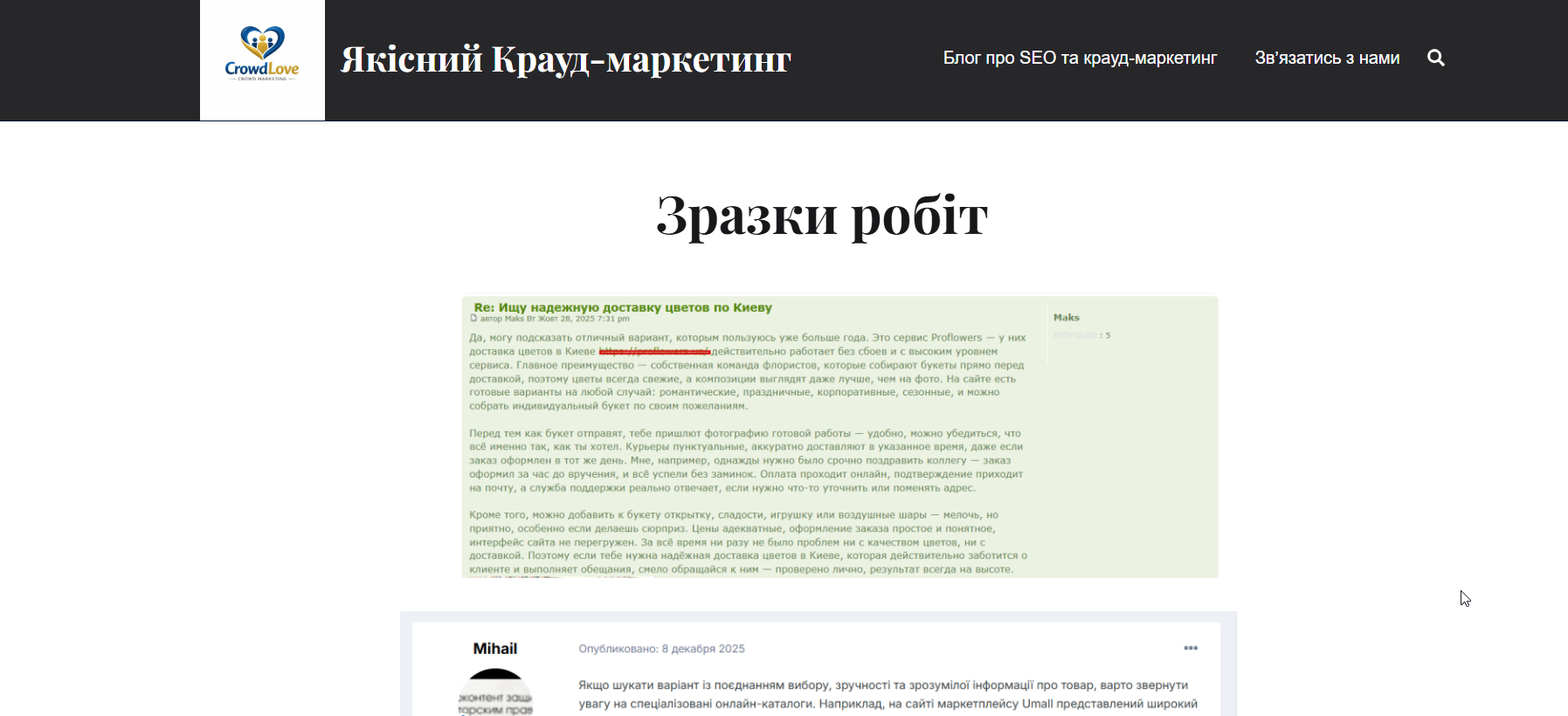1568x716 pixels.
Task: Click the CrowdLove logo
Action: (x=262, y=60)
